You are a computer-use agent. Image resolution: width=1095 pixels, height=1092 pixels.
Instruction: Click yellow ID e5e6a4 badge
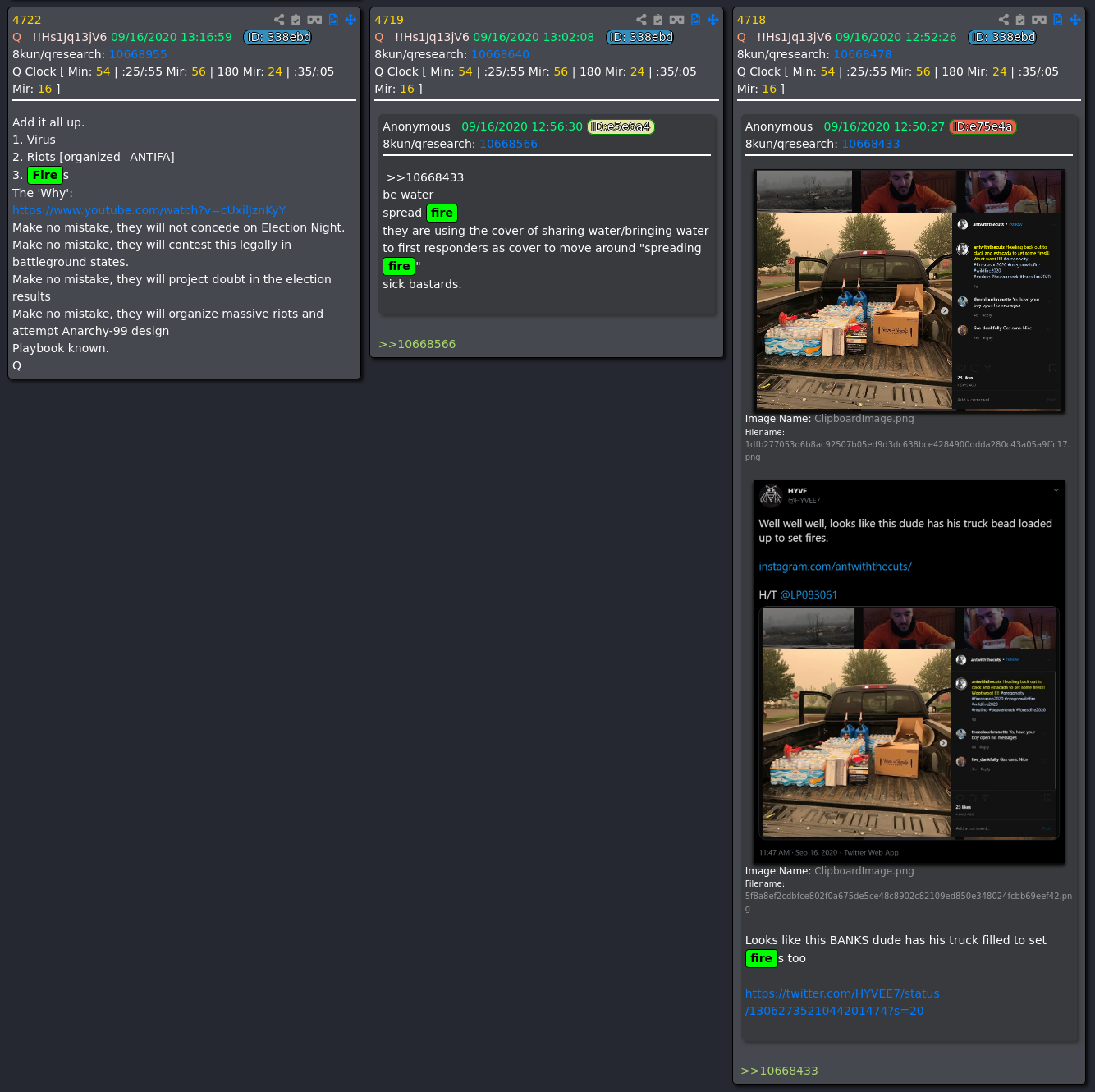621,126
